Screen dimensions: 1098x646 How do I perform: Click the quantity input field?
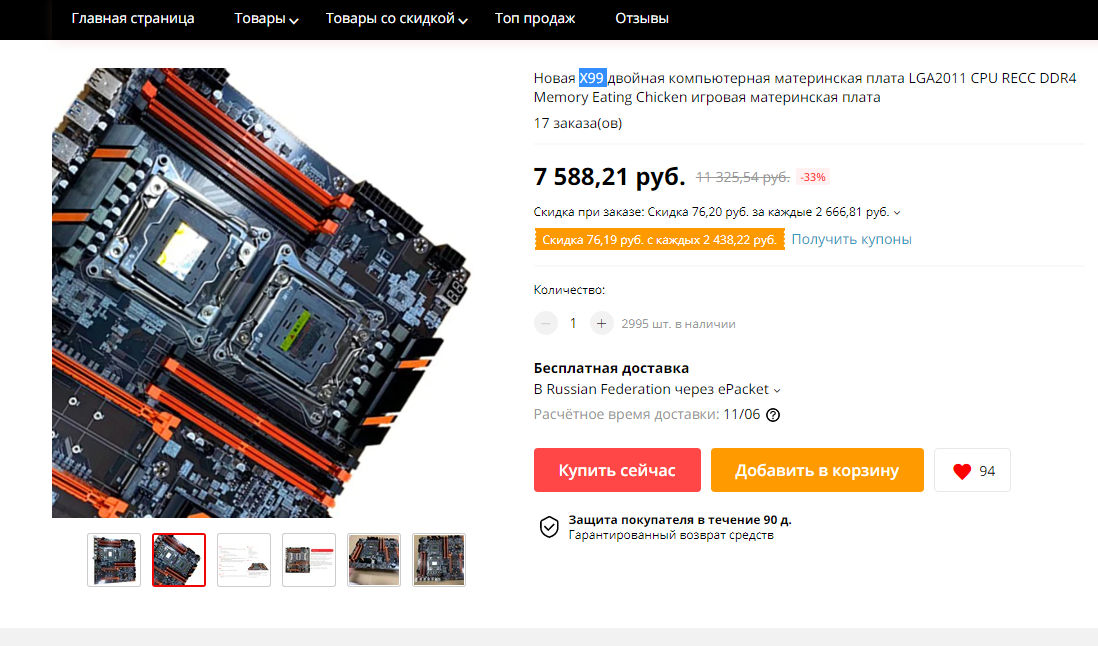[573, 323]
